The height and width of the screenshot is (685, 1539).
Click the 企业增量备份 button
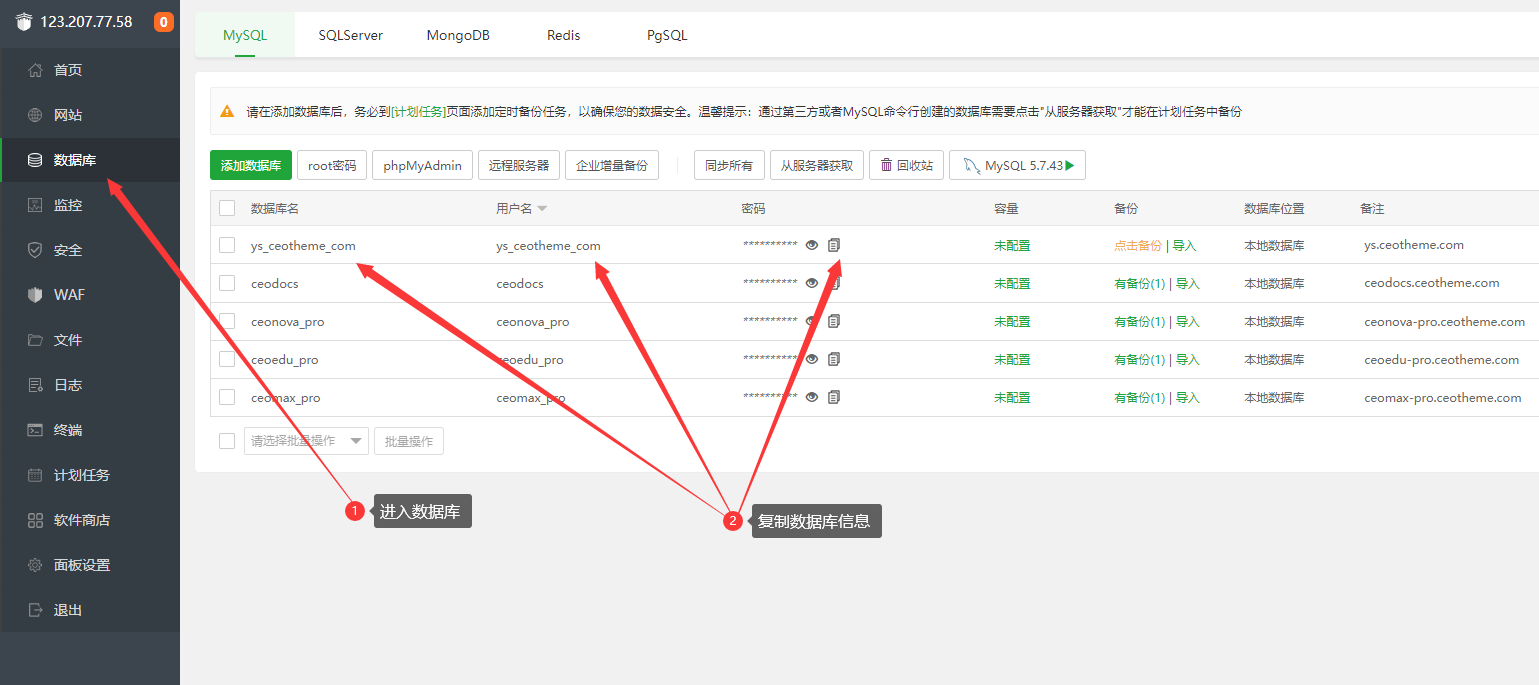612,165
